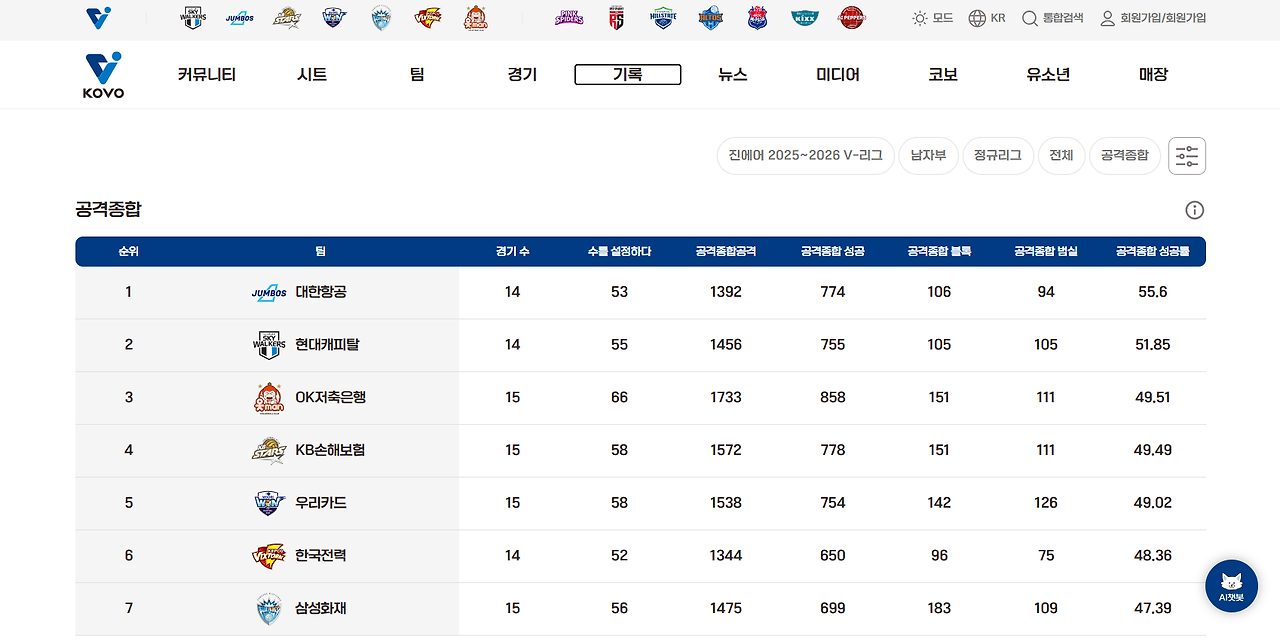The width and height of the screenshot is (1280, 644).
Task: Click Stars logo in KB손해보험 row
Action: 269,450
